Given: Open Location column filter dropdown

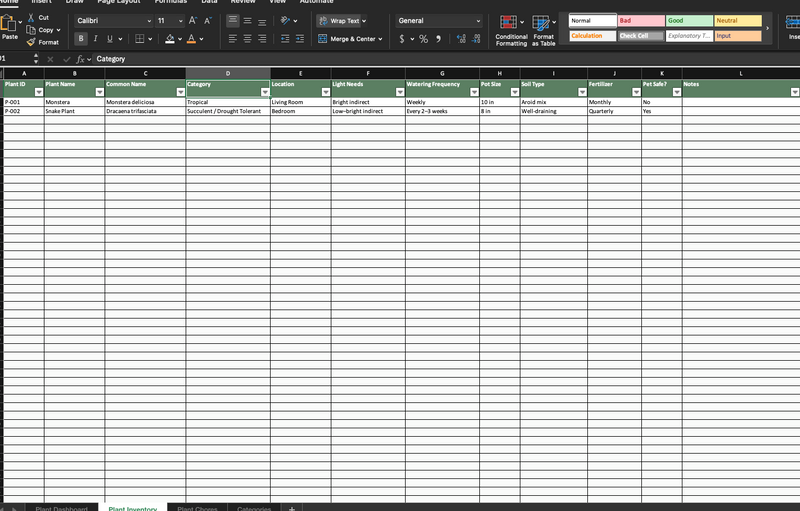Looking at the screenshot, I should click(326, 92).
